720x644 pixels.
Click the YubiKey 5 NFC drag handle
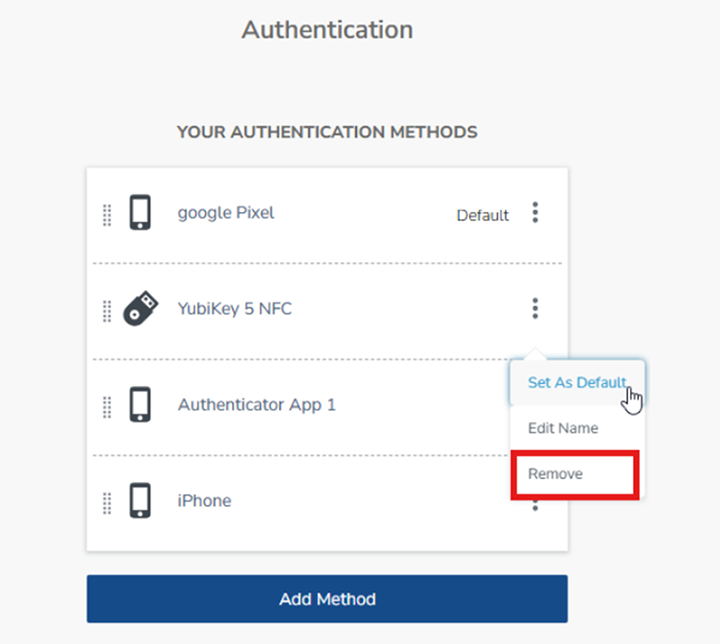tap(107, 310)
